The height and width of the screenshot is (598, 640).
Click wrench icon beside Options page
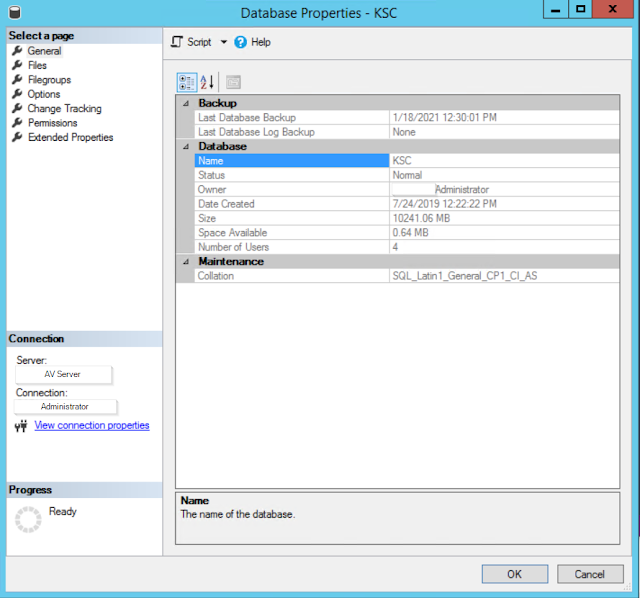17,94
